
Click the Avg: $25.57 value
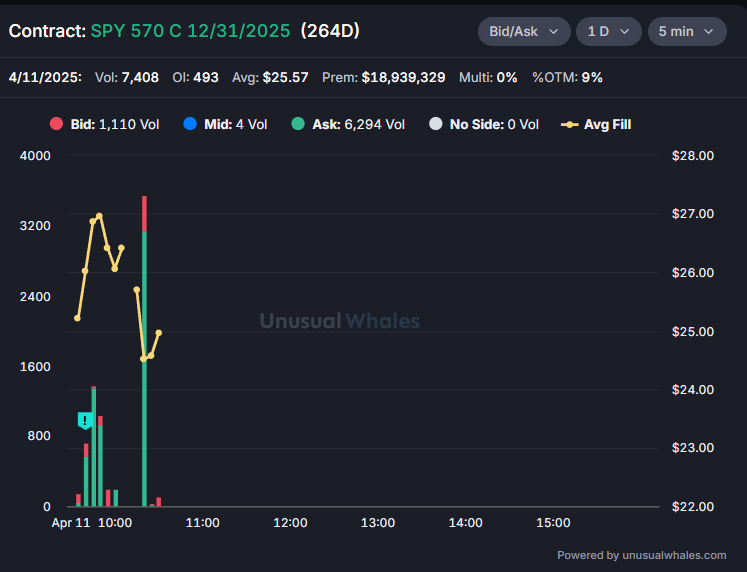click(x=270, y=77)
